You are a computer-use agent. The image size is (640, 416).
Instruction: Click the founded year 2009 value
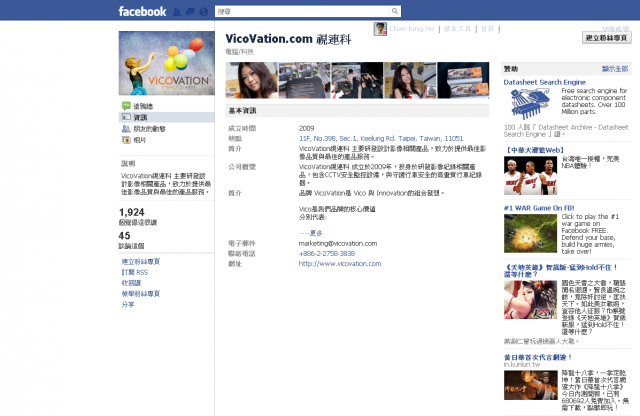307,128
